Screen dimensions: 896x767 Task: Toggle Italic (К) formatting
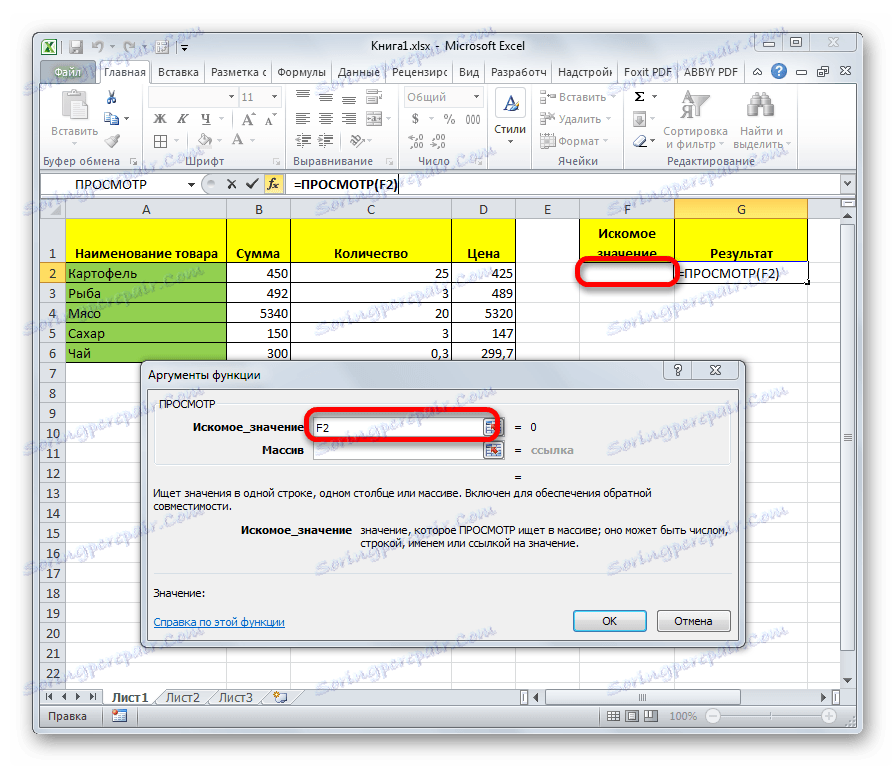click(x=183, y=119)
